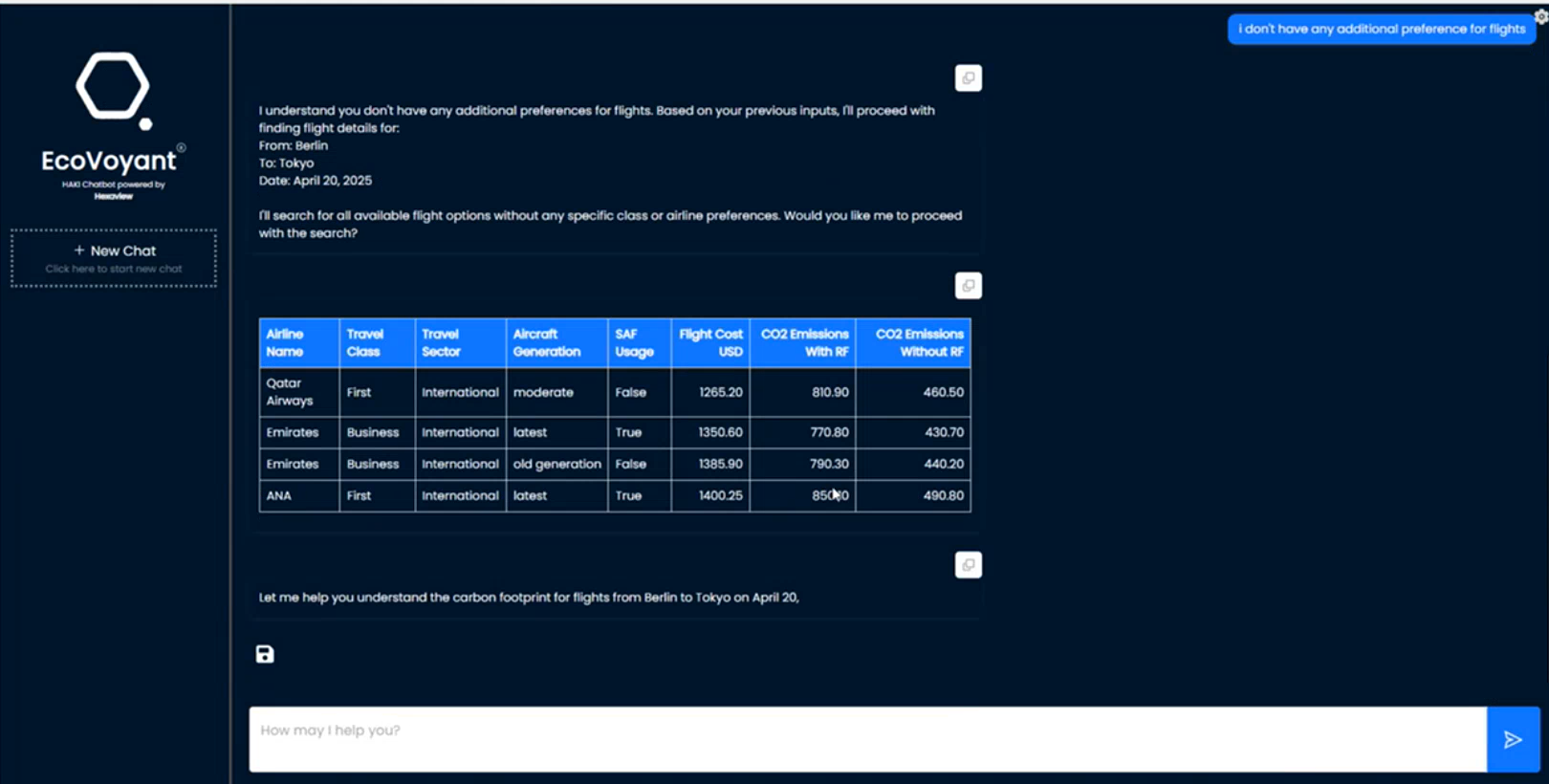
Task: Click the CO2 Emissions With RF header
Action: click(802, 343)
